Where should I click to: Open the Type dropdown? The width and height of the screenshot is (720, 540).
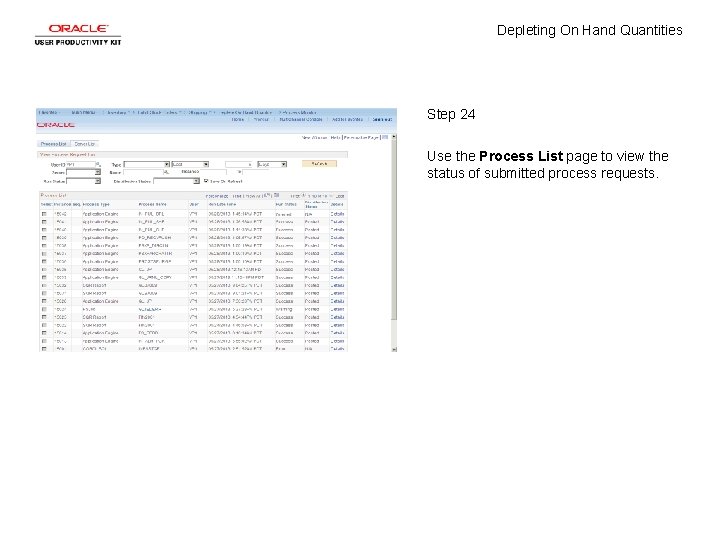[x=146, y=164]
